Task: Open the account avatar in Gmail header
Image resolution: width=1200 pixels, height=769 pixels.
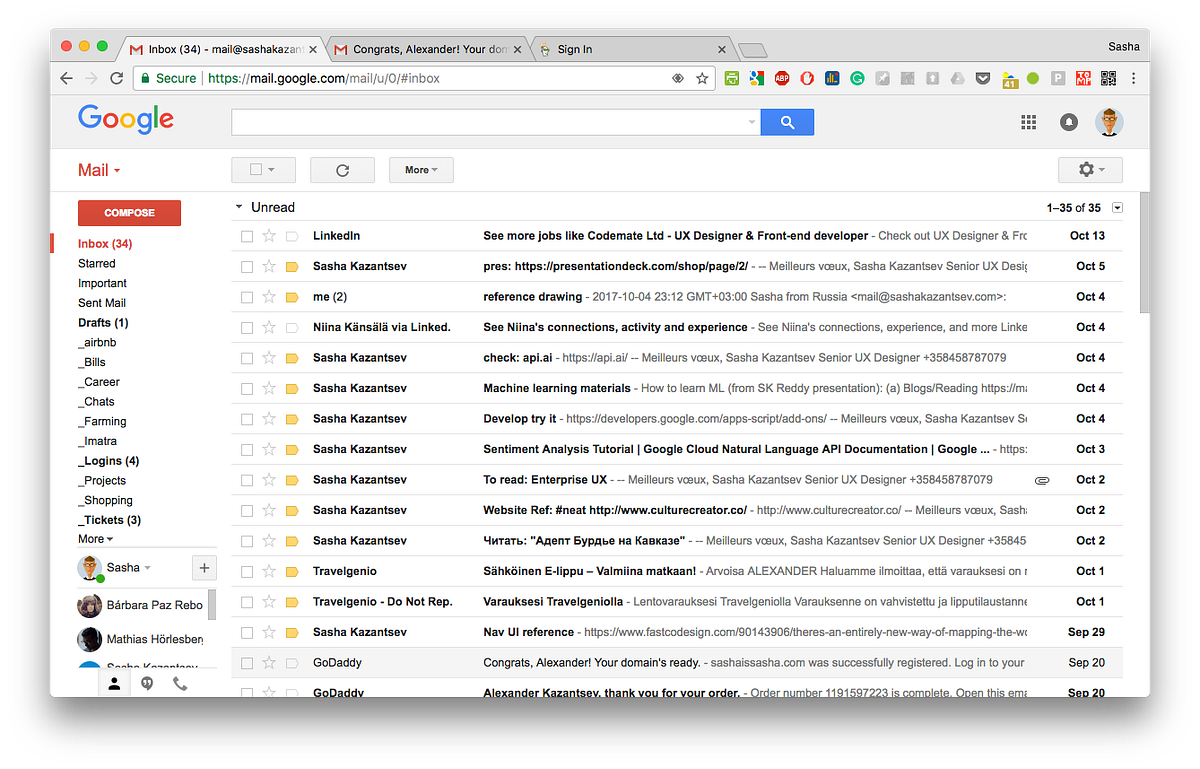Action: [1109, 122]
